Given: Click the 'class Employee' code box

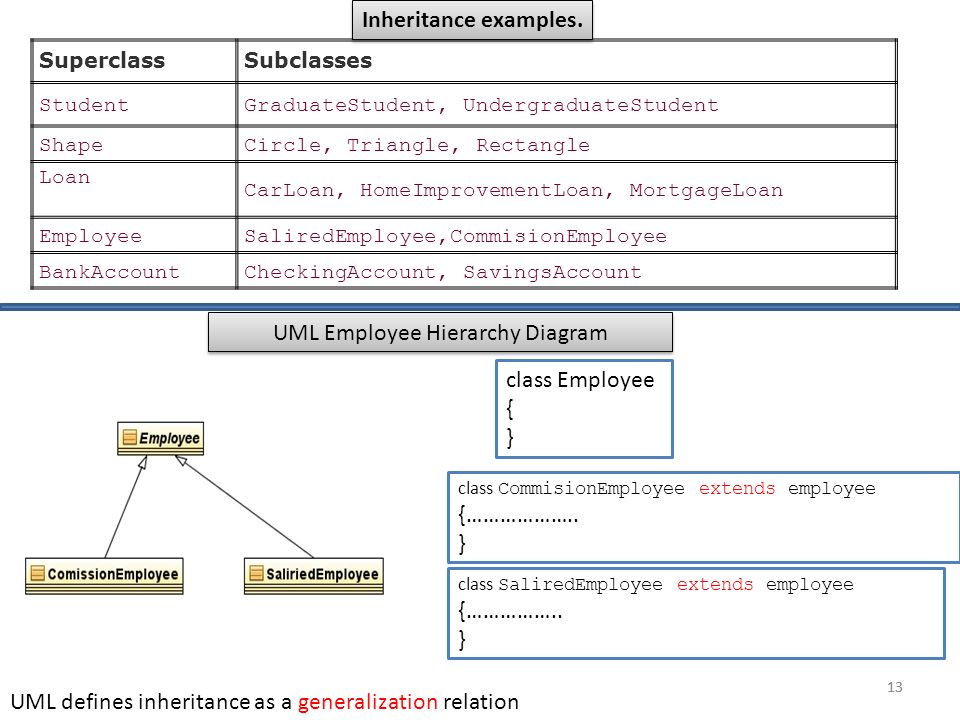Looking at the screenshot, I should (584, 408).
